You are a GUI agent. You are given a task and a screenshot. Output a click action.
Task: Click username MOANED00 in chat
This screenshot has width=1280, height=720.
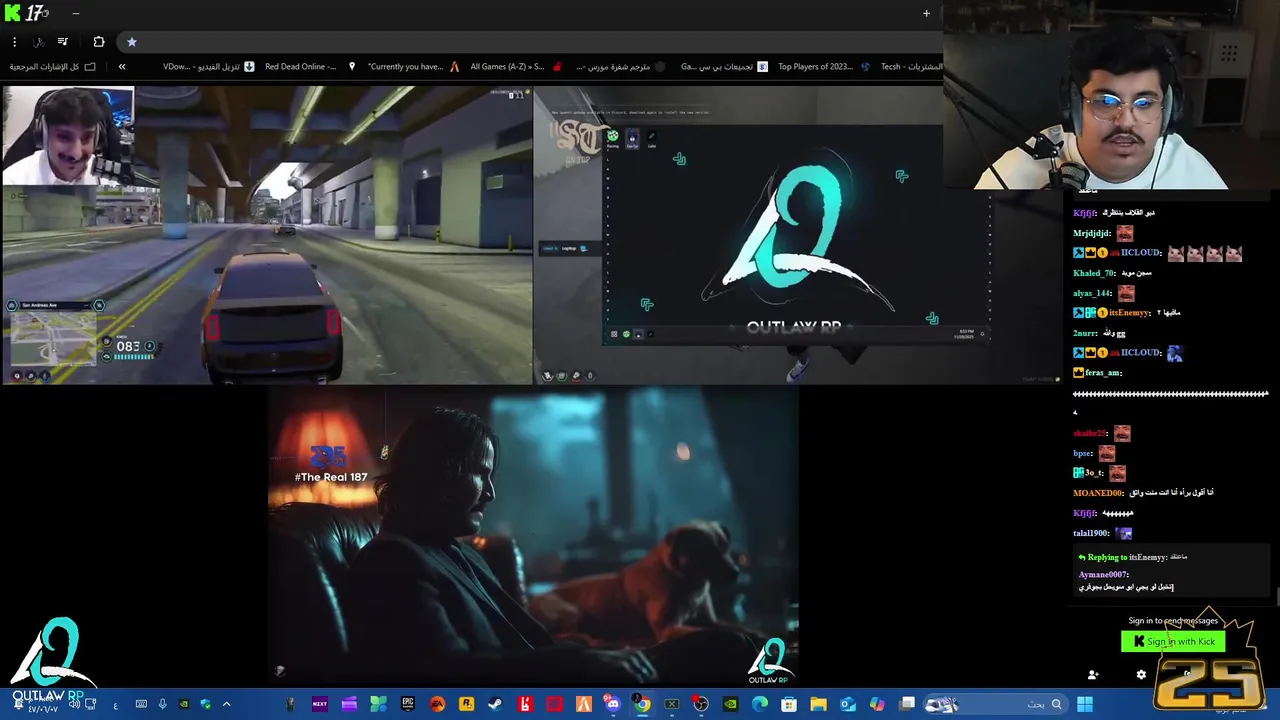pyautogui.click(x=1099, y=493)
